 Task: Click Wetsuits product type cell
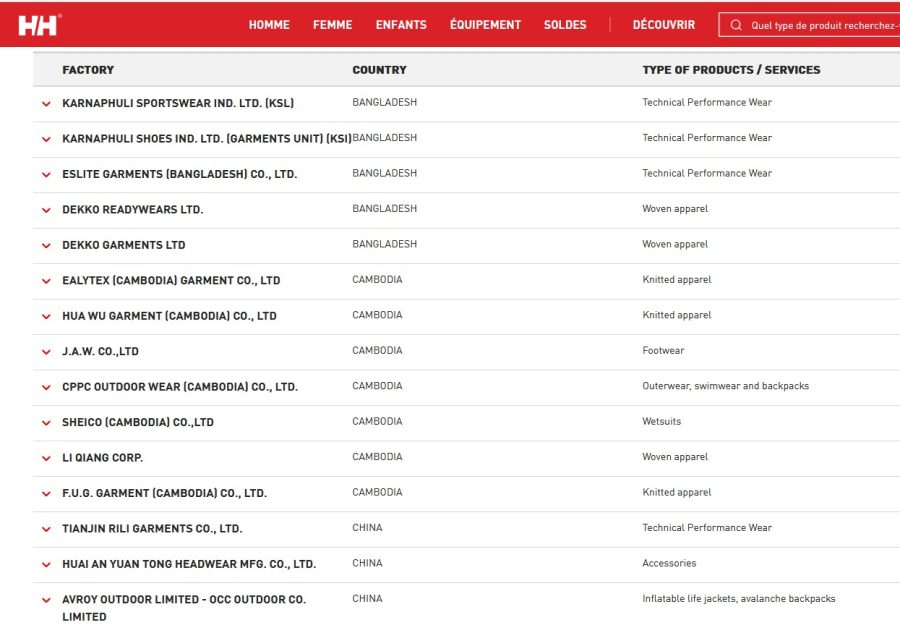coord(661,422)
